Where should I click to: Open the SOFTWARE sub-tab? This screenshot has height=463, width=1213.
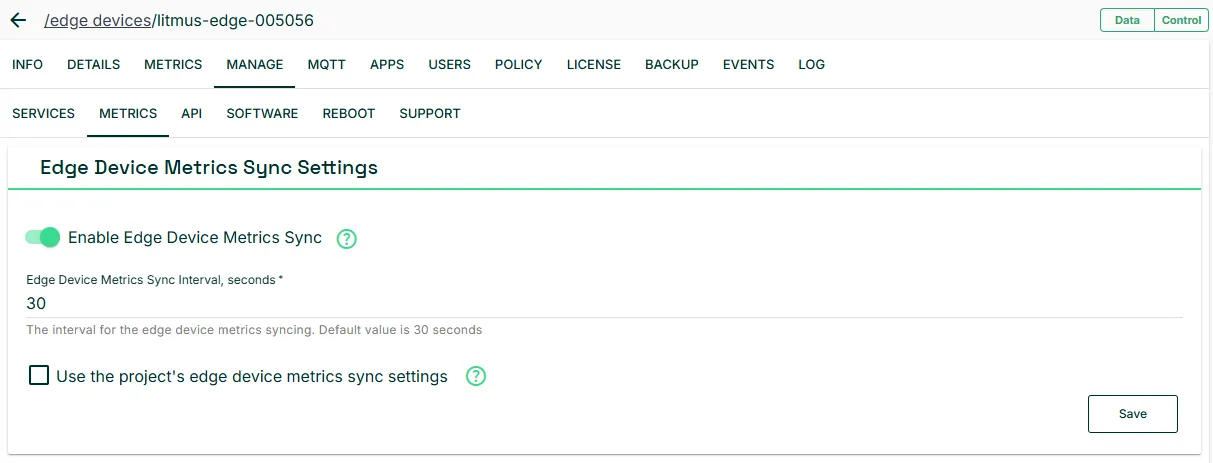point(262,113)
